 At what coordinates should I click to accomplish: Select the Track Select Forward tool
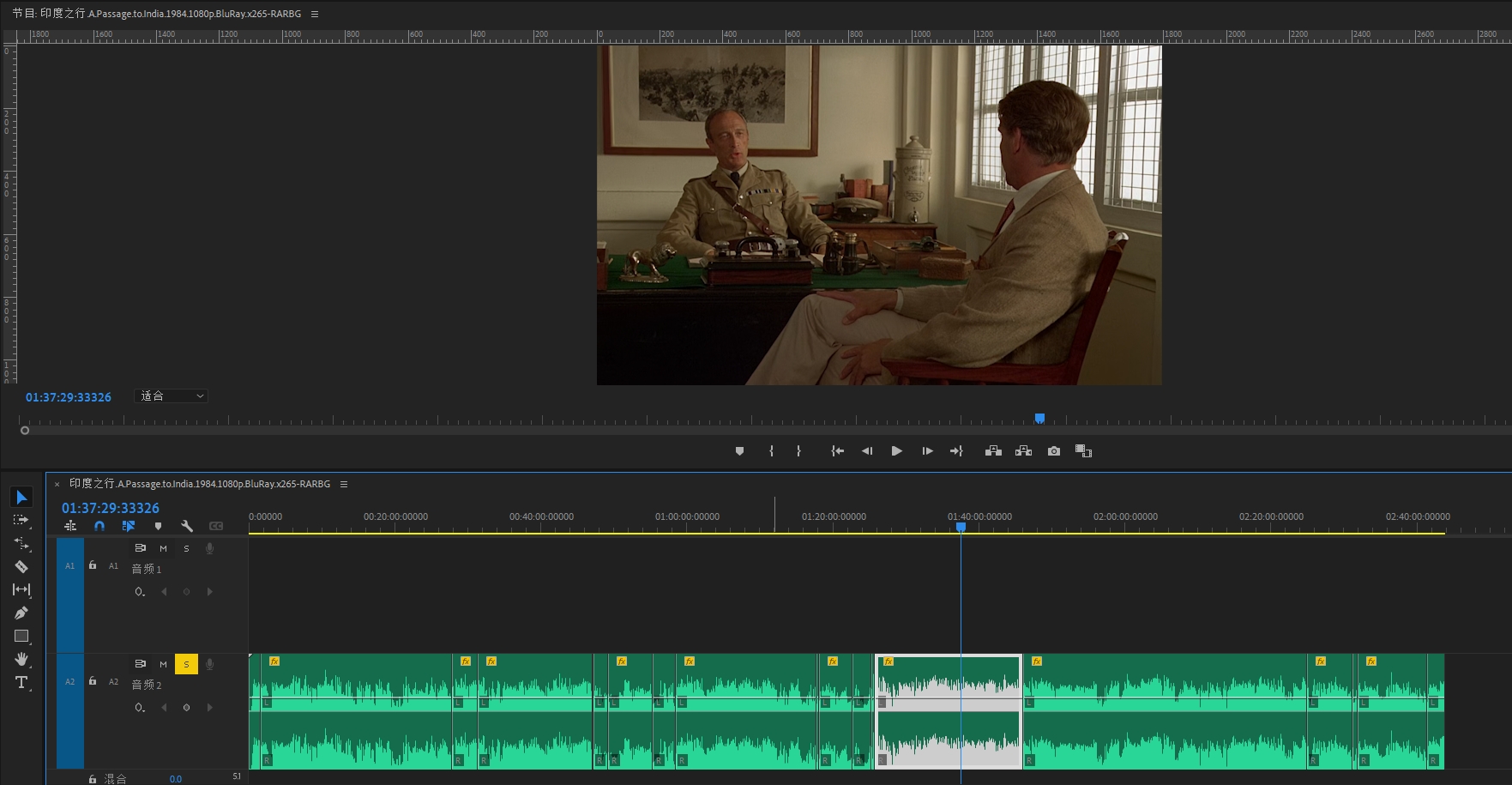click(x=21, y=520)
